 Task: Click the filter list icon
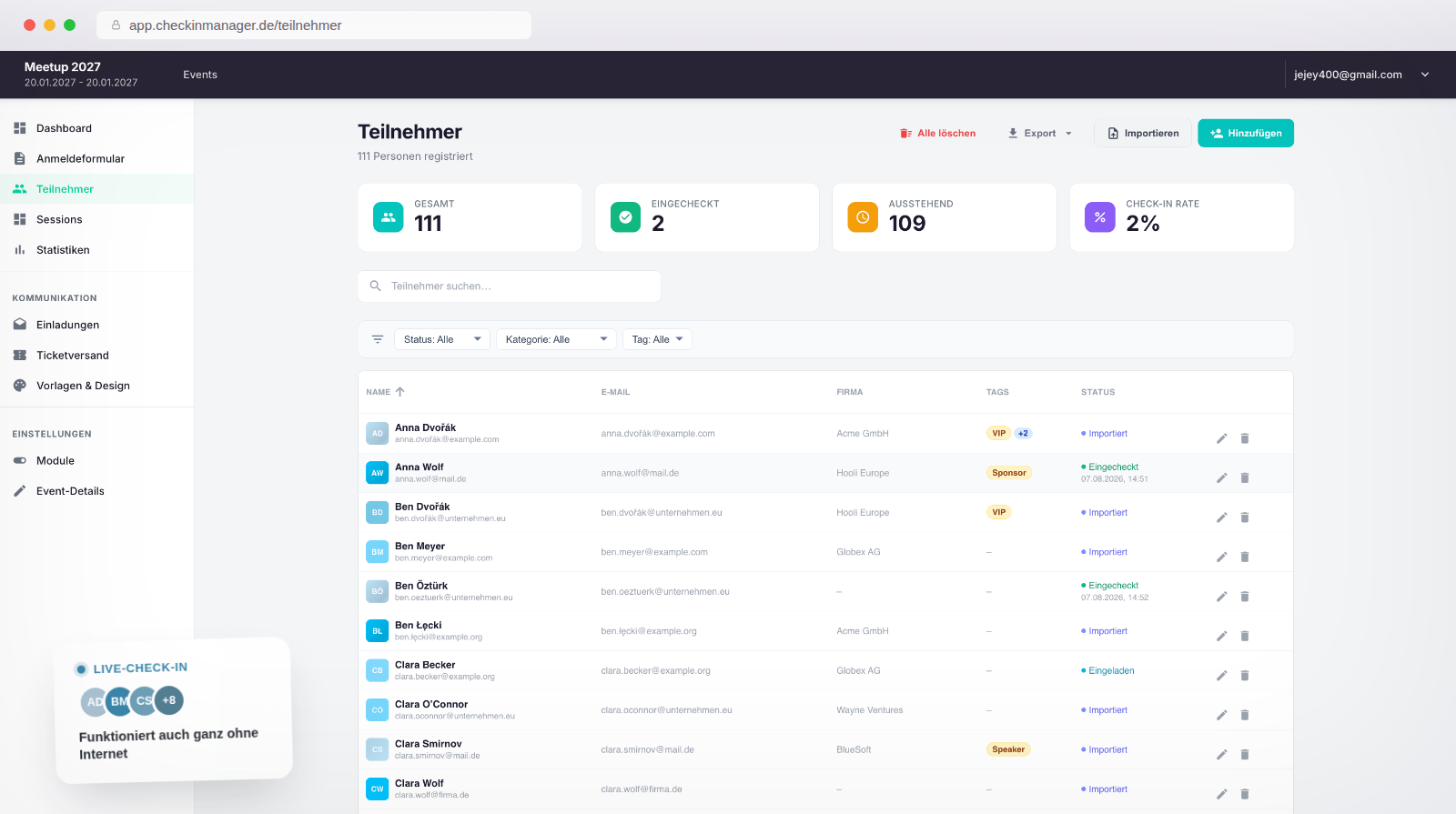click(x=378, y=339)
